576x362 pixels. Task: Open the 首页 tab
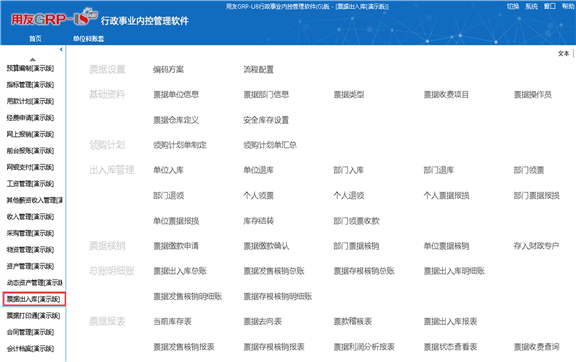(35, 39)
